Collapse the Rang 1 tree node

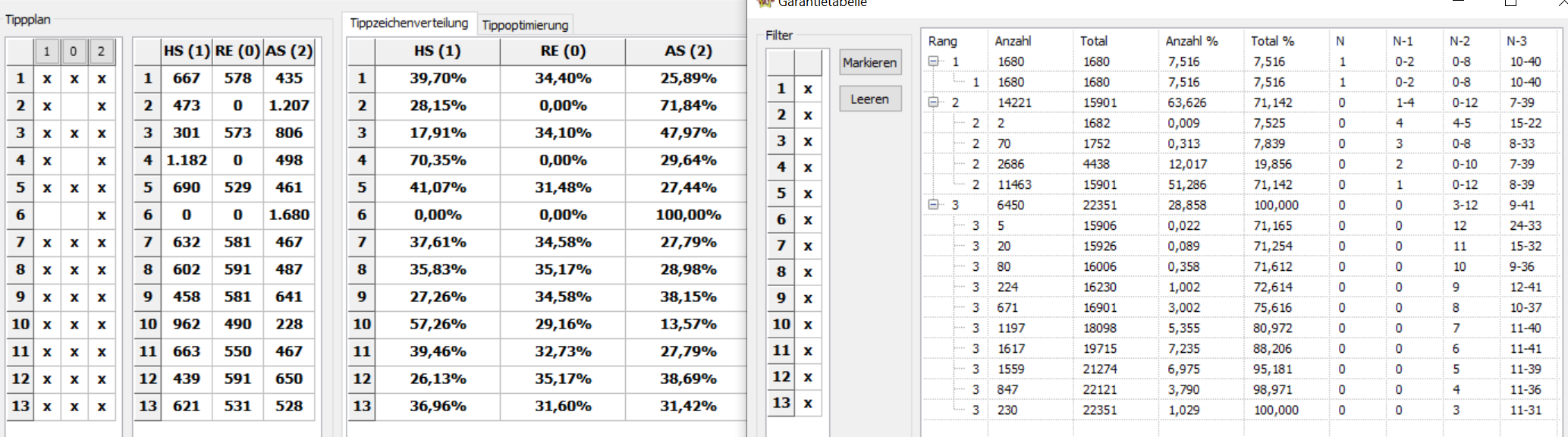pos(934,61)
